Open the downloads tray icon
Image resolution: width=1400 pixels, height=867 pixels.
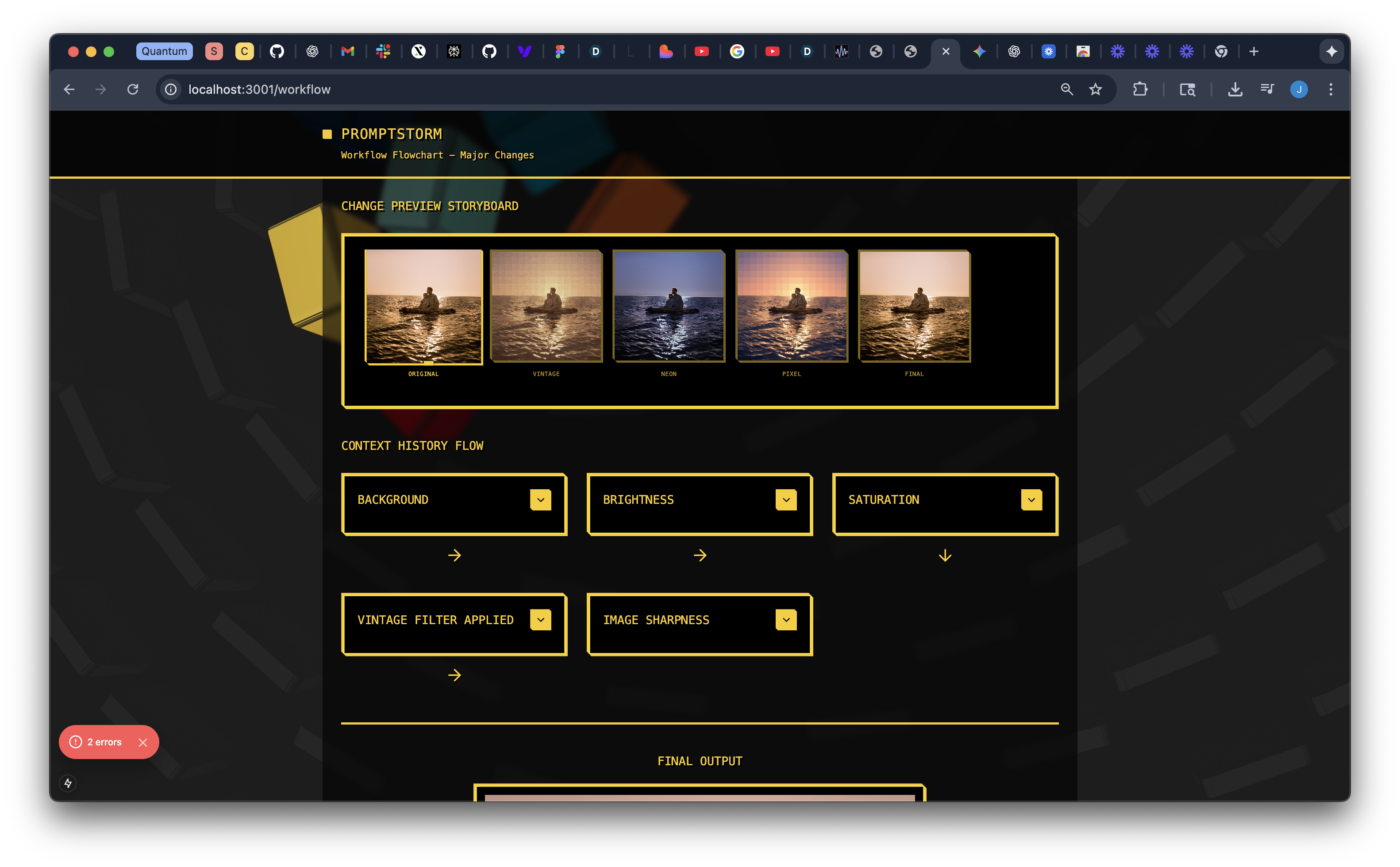coord(1235,89)
